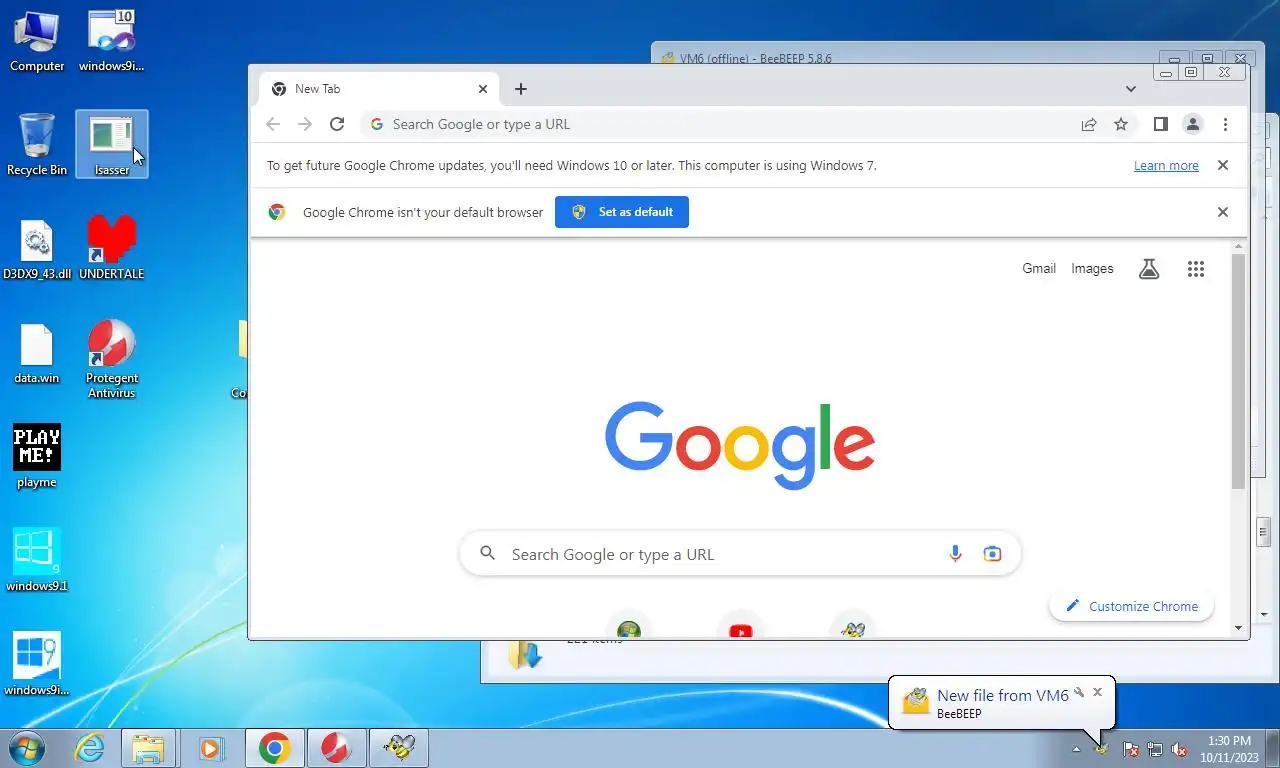Start voice search with microphone icon
1280x768 pixels.
(x=955, y=554)
